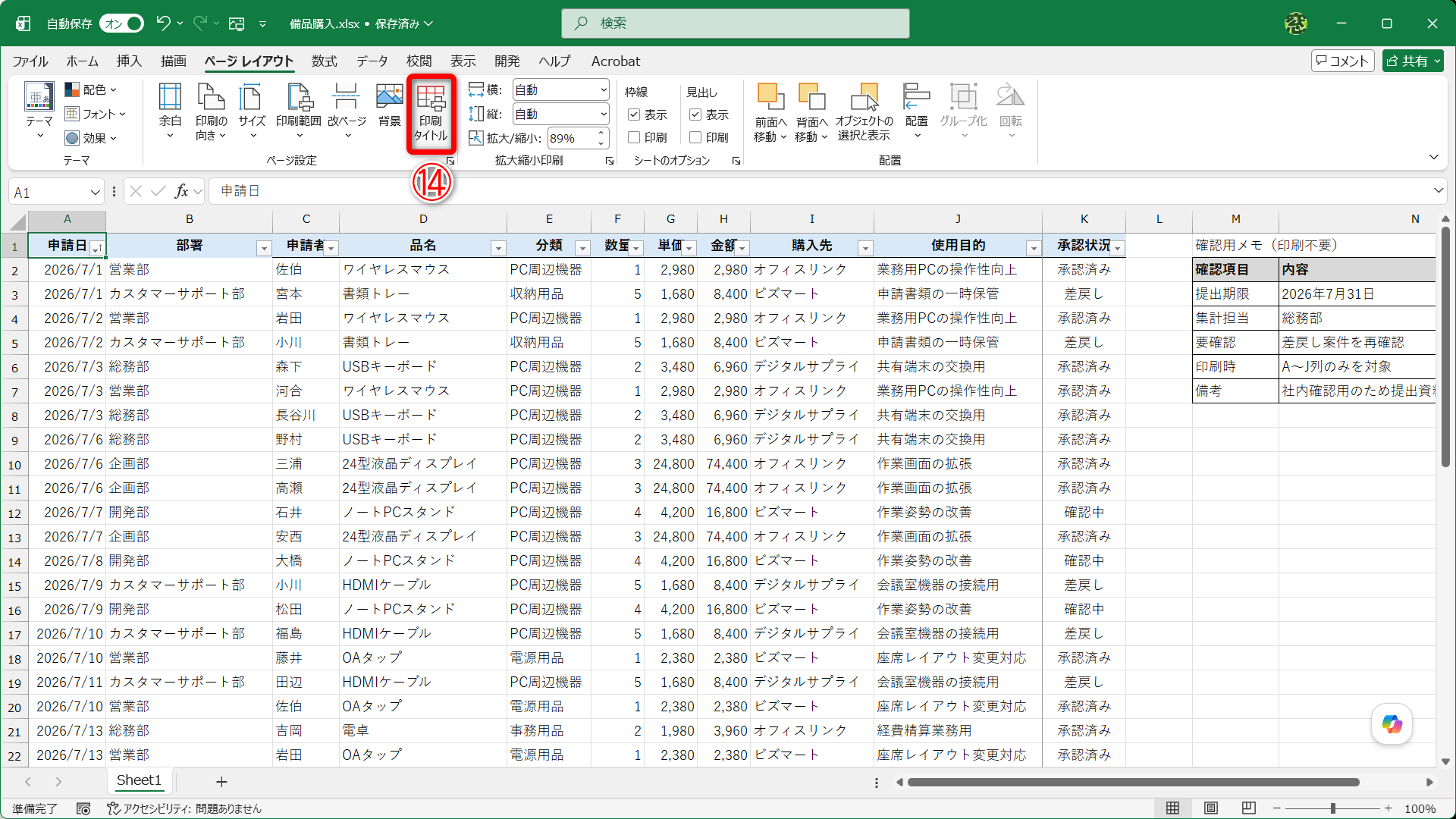Click the Copilot floating icon
The height and width of the screenshot is (819, 1456).
1392,724
